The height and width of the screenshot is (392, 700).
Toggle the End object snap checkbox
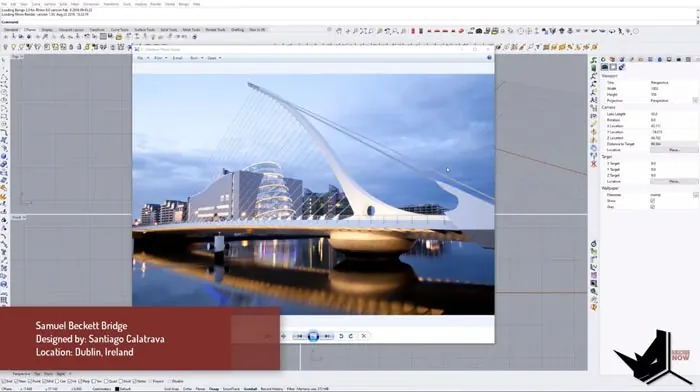(4, 381)
